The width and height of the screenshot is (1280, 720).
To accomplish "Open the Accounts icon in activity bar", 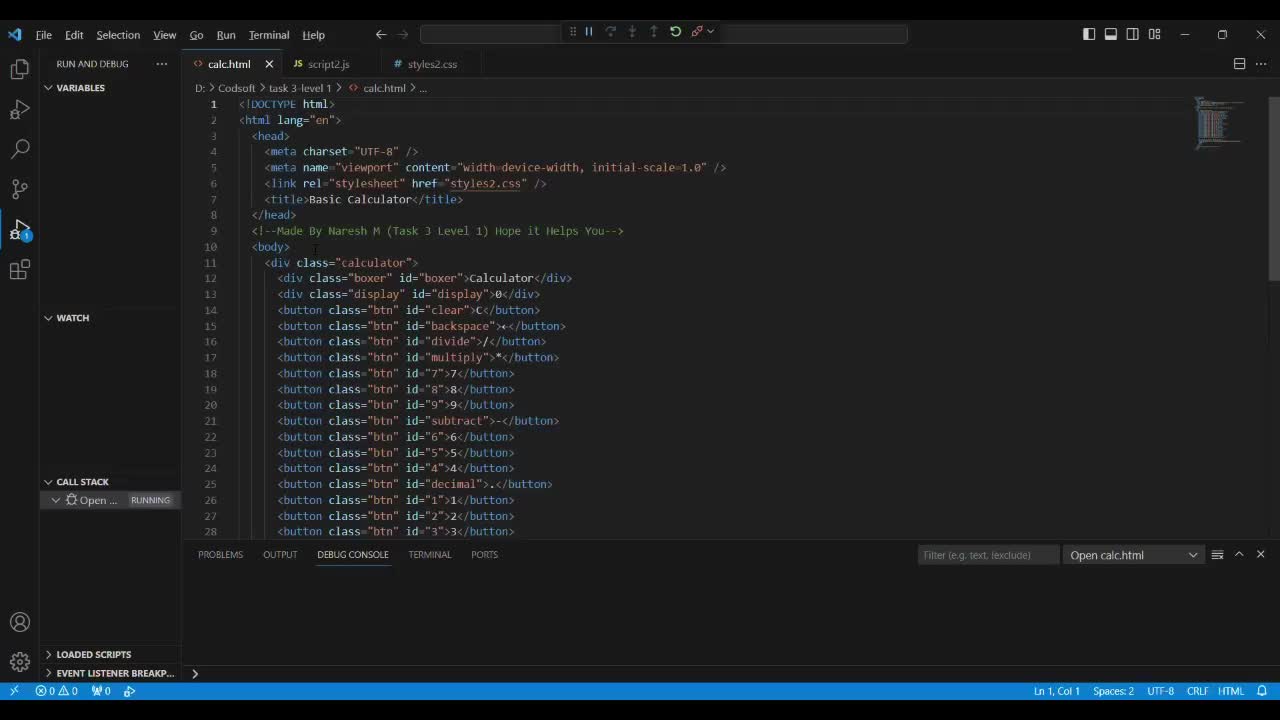I will pyautogui.click(x=19, y=623).
